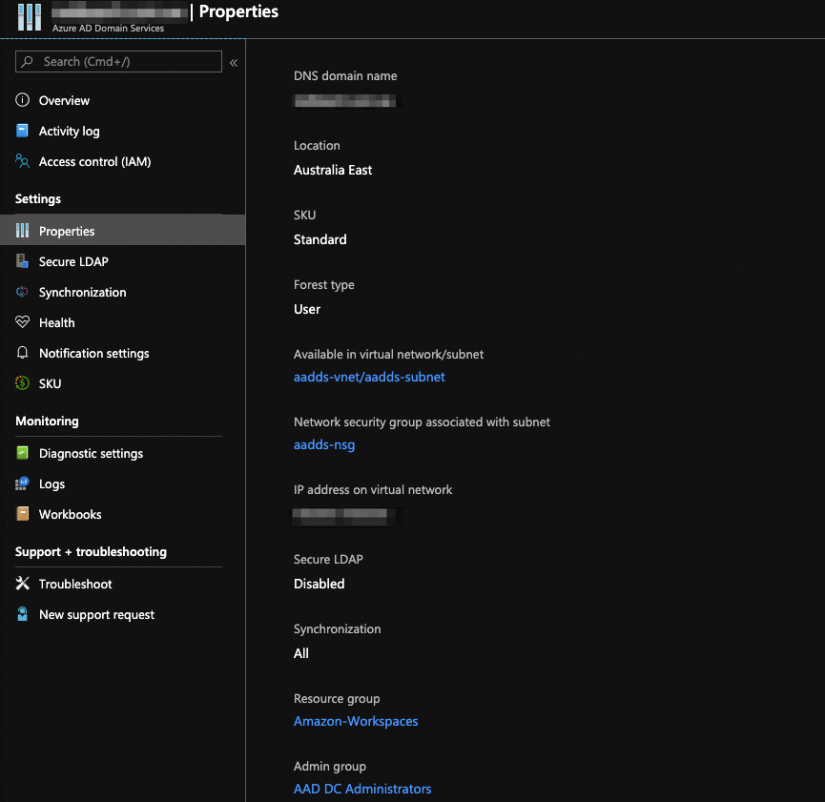
Task: Click the Settings section heading
Action: pyautogui.click(x=38, y=198)
